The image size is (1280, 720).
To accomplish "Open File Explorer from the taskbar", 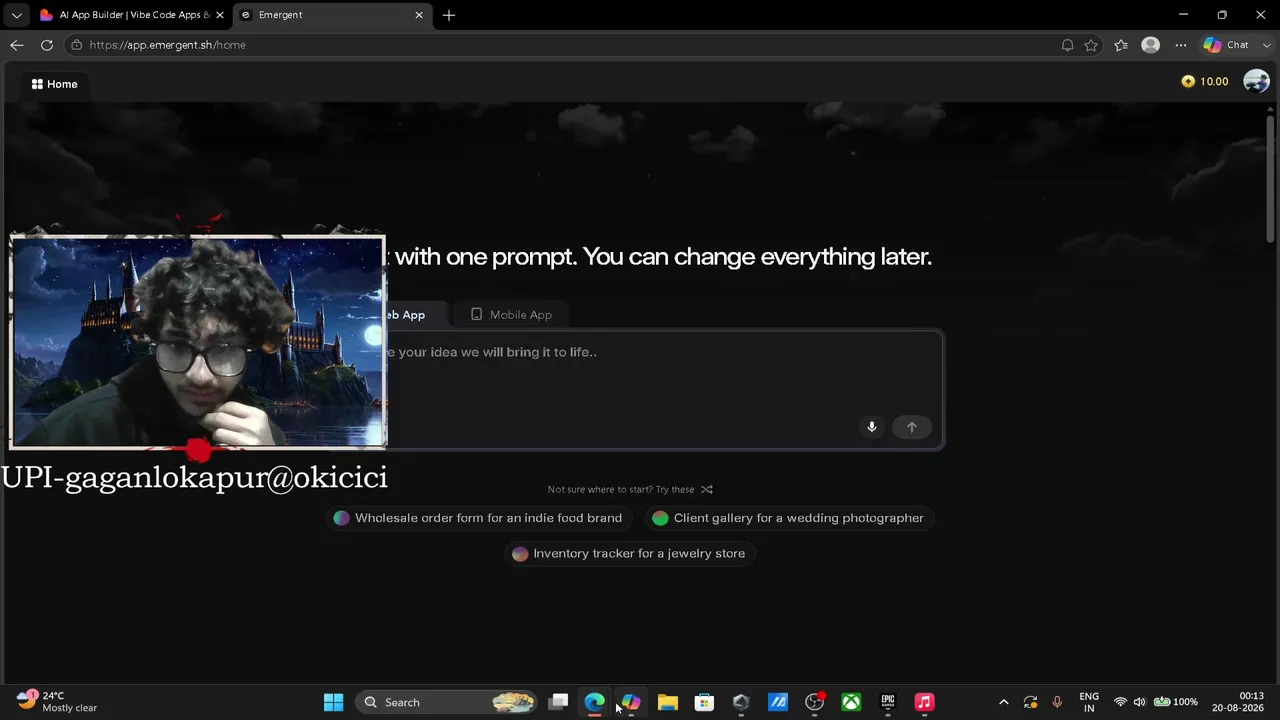I will 668,702.
